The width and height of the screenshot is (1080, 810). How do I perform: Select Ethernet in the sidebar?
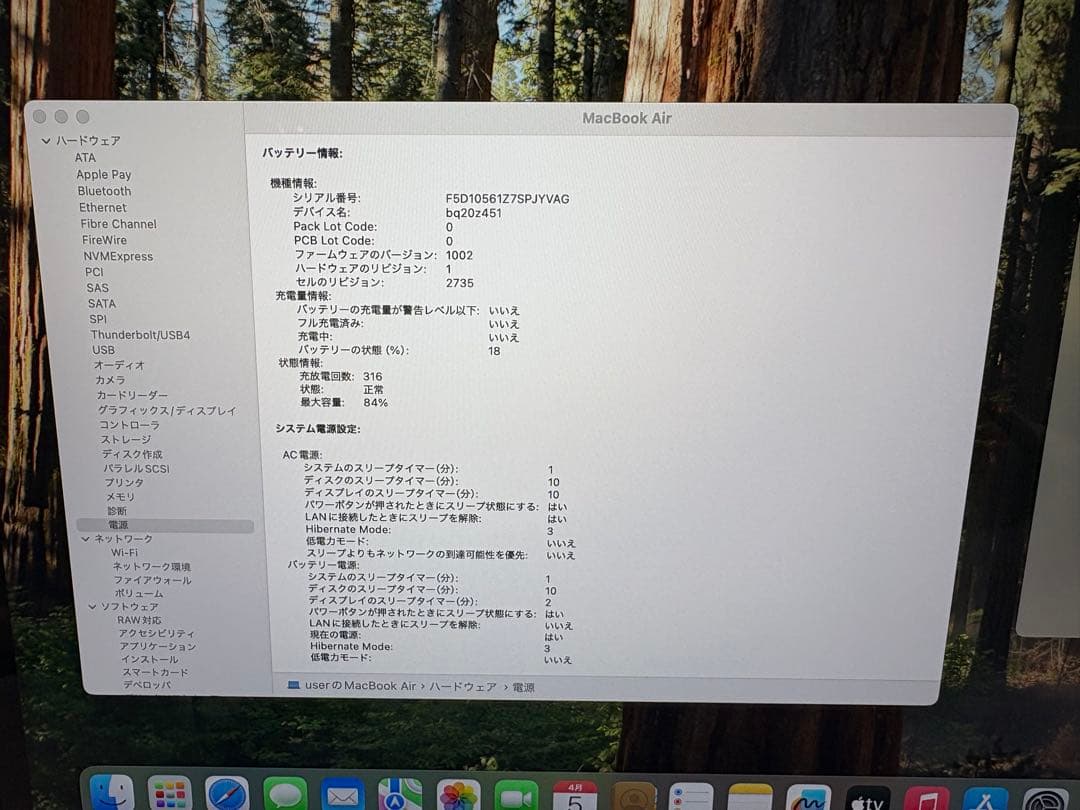pyautogui.click(x=103, y=208)
